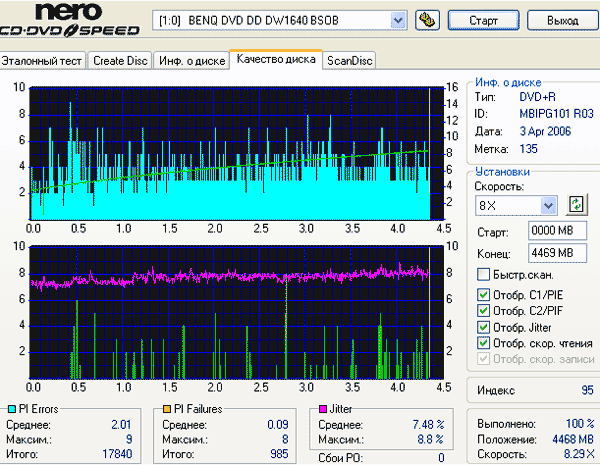Screen dimensions: 600x465
Task: Open the Create Disc tab
Action: tap(120, 61)
